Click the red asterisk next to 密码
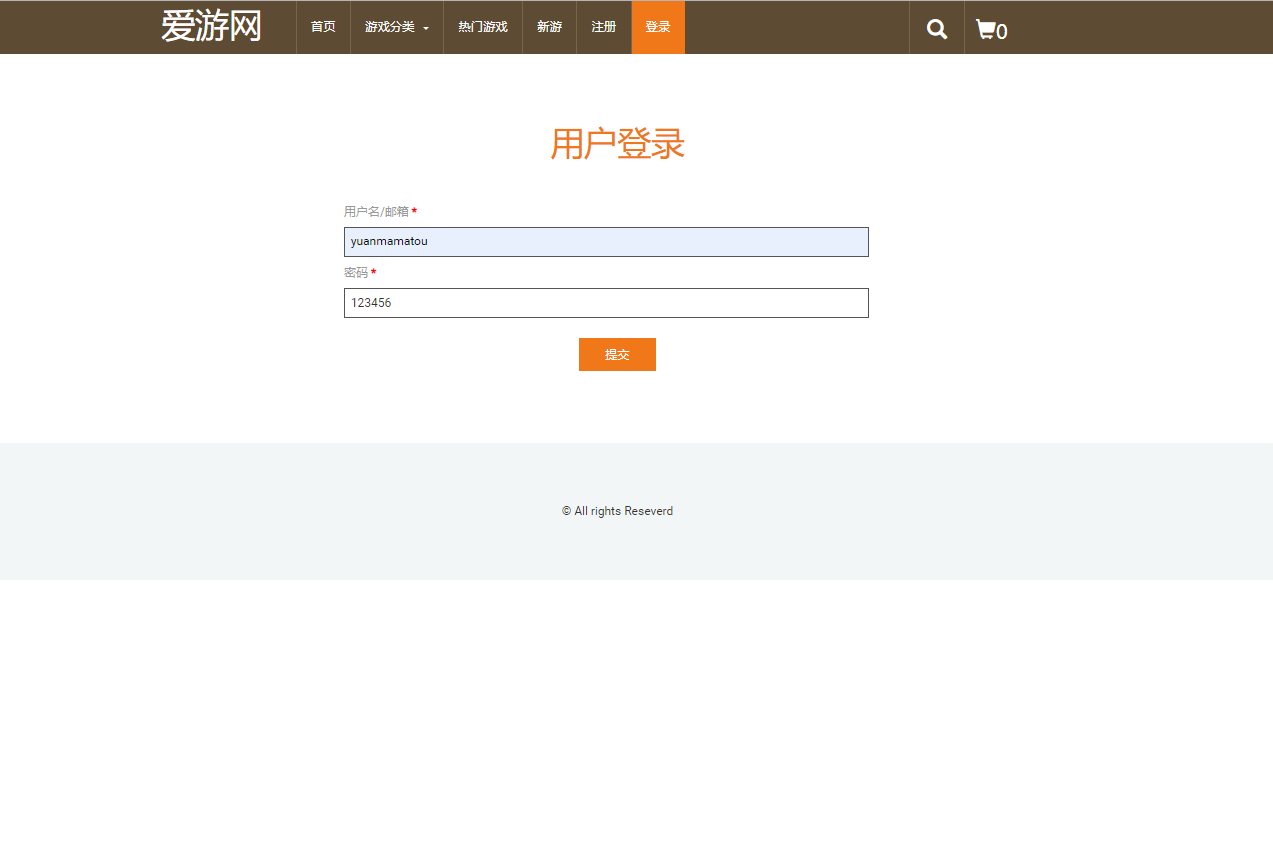 pyautogui.click(x=372, y=272)
